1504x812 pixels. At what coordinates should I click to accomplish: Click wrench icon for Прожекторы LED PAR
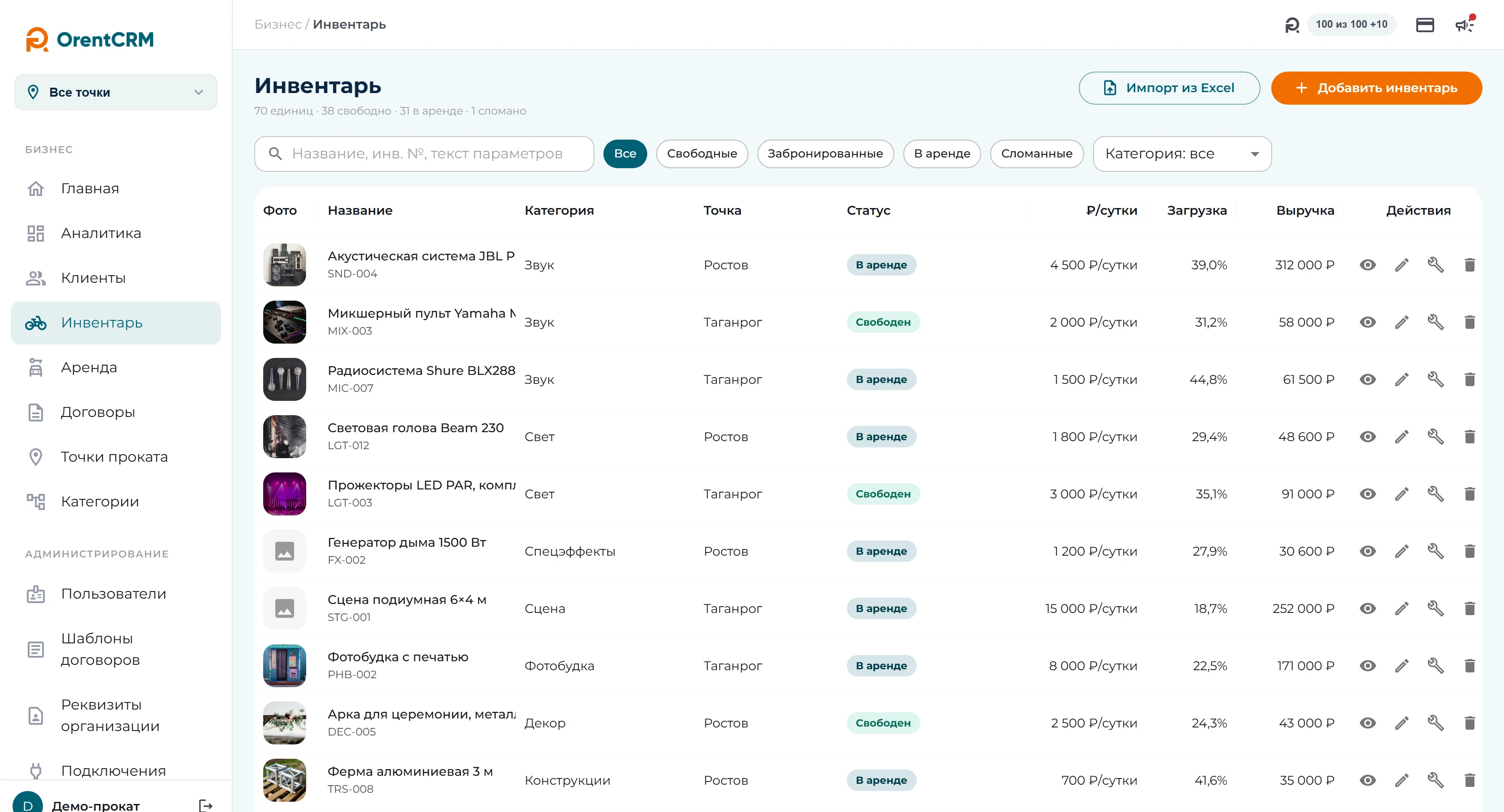1436,493
